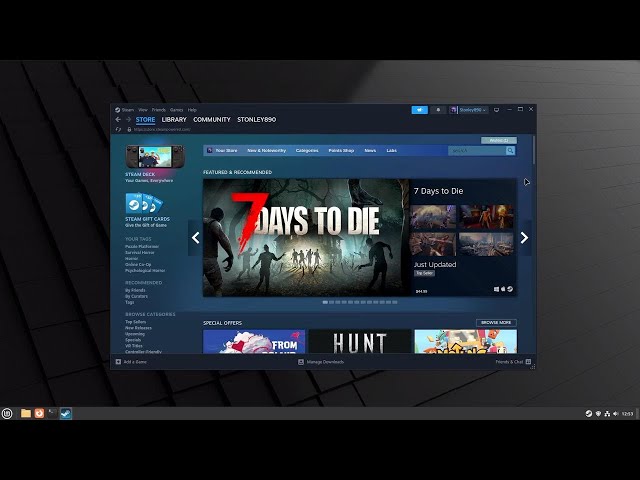Viewport: 640px width, 480px height.
Task: Click the BROWSE MORE button
Action: click(x=496, y=323)
